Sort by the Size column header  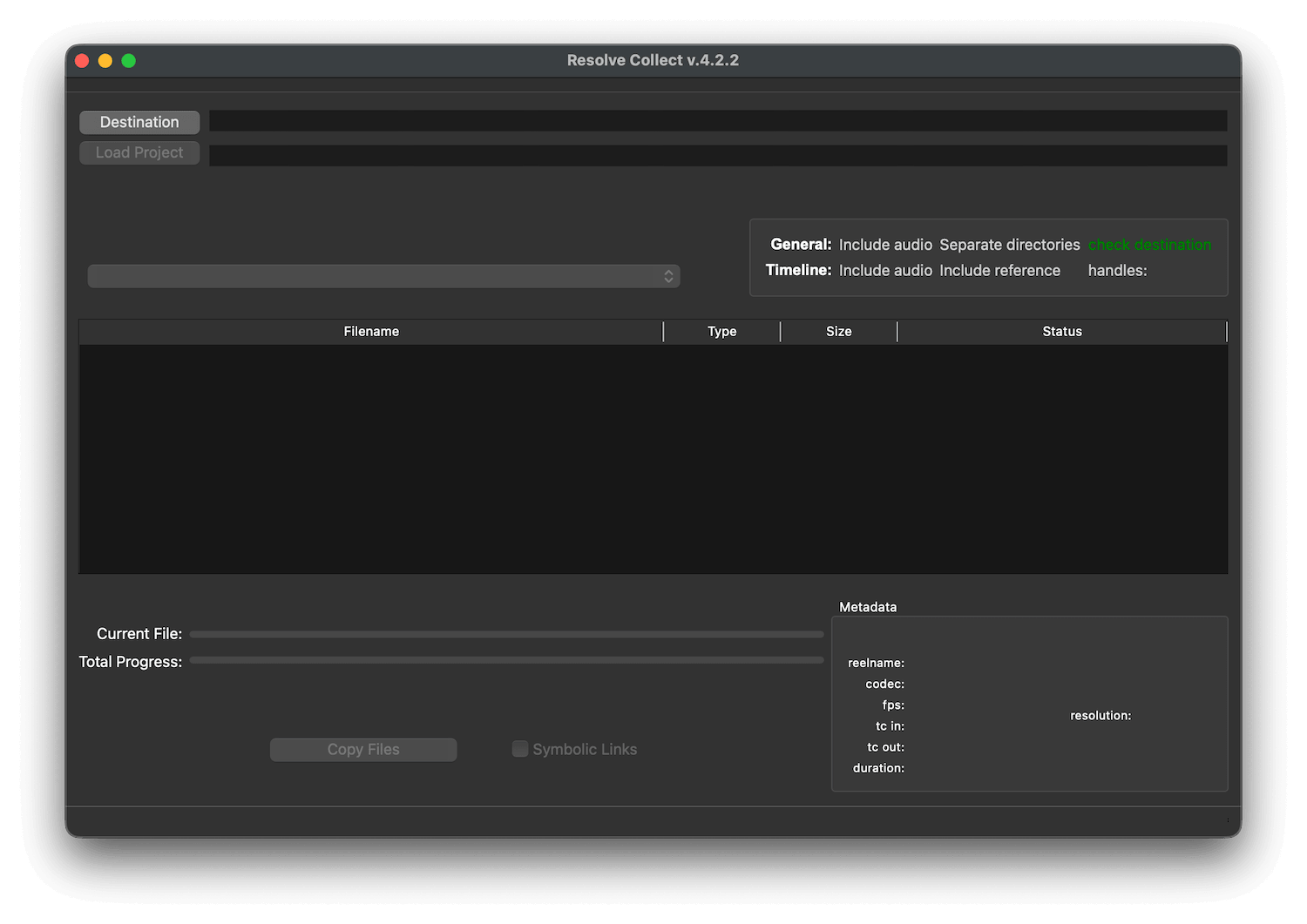click(x=838, y=332)
